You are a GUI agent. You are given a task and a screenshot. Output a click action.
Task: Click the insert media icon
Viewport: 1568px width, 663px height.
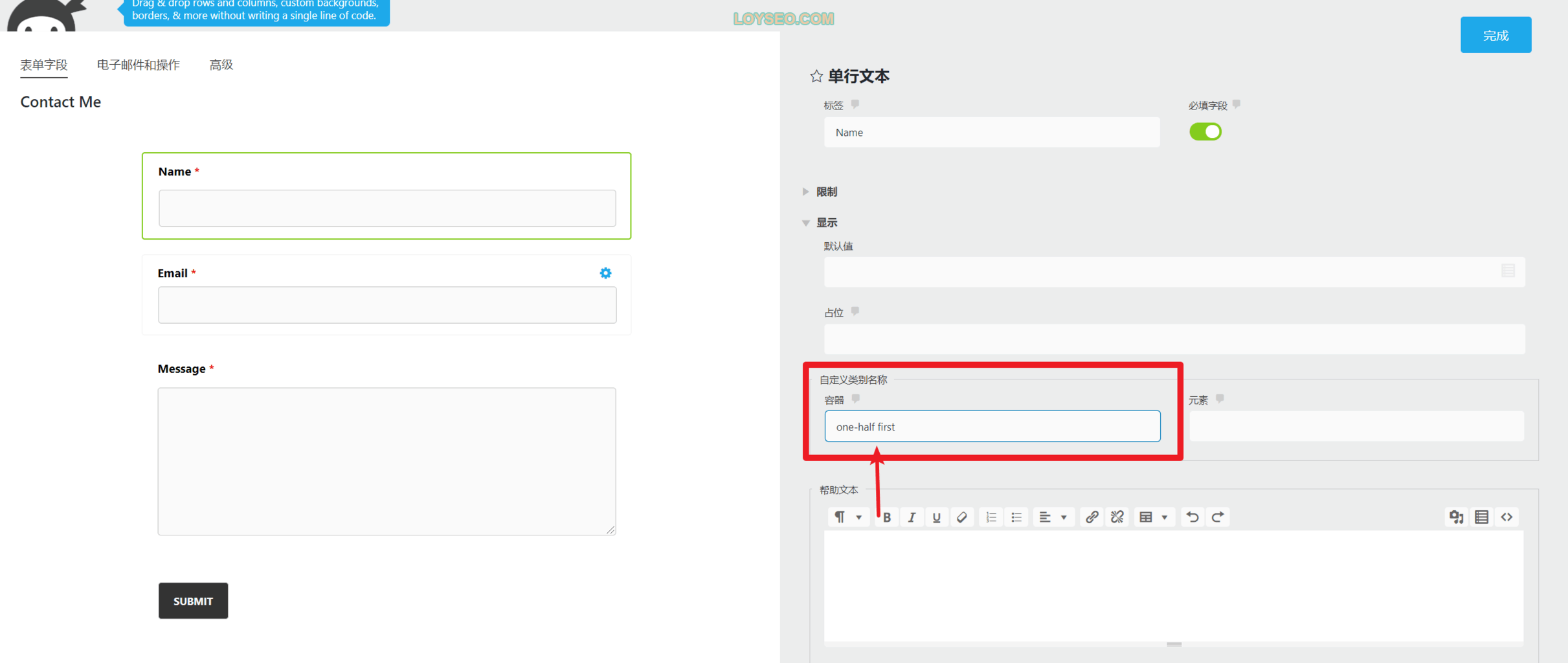pyautogui.click(x=1457, y=517)
